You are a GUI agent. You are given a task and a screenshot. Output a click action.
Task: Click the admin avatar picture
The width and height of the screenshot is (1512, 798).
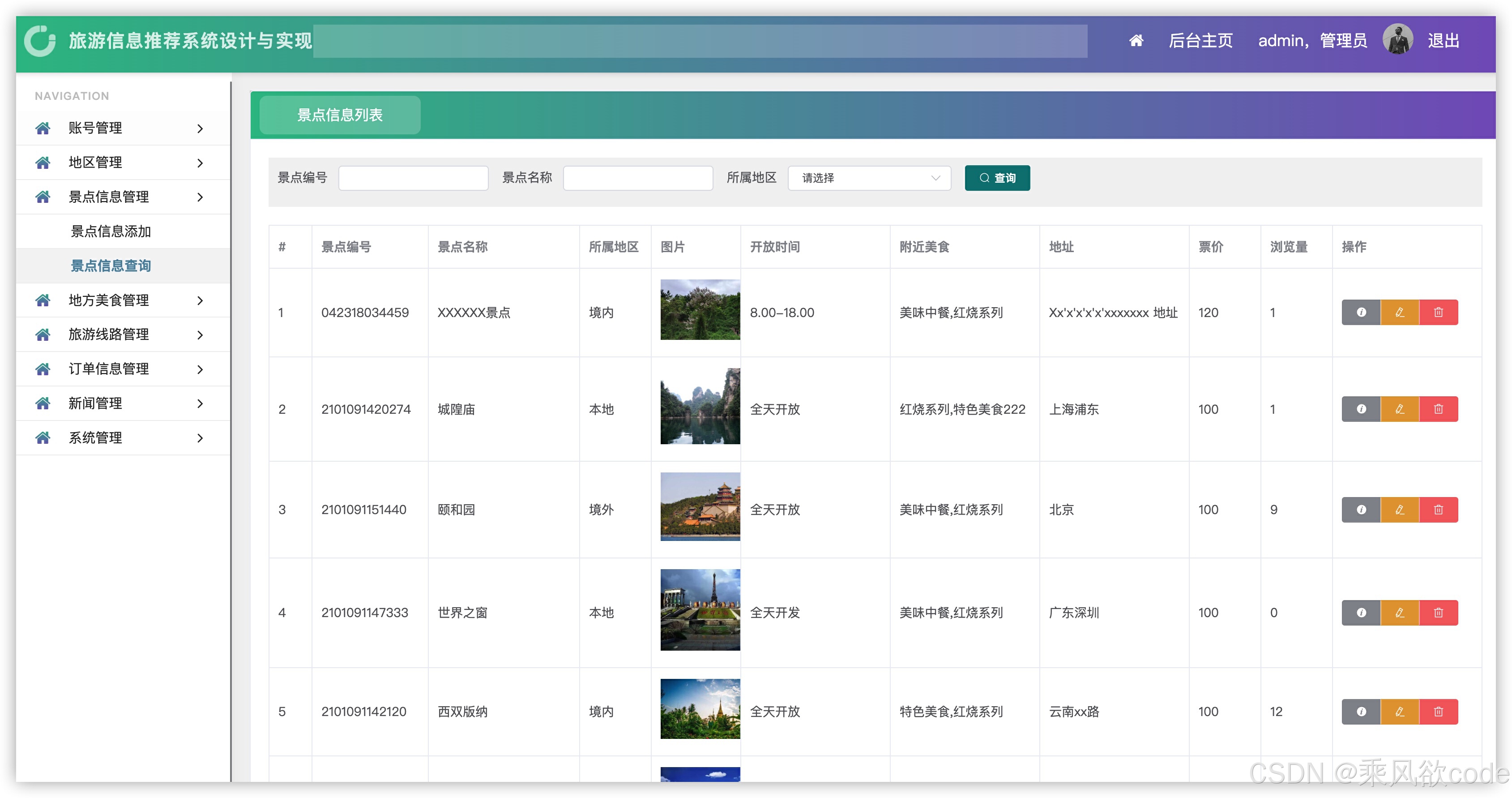pyautogui.click(x=1397, y=40)
